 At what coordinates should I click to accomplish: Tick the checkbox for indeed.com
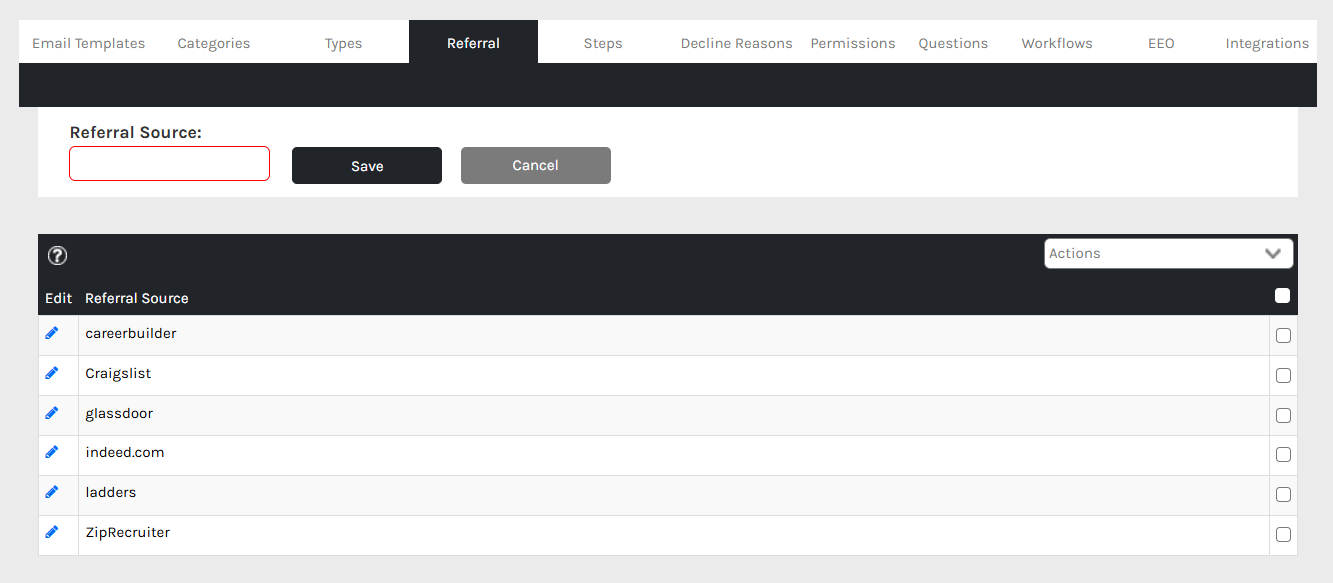[1283, 455]
